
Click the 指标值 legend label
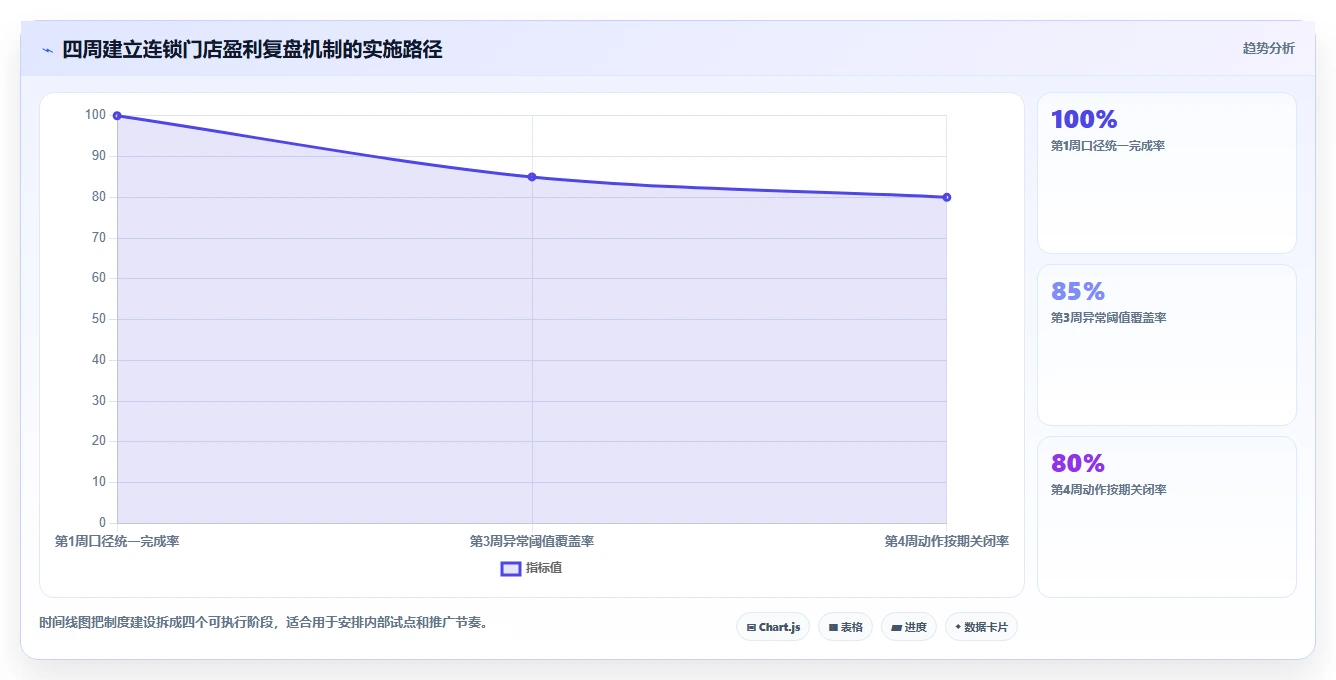(544, 568)
